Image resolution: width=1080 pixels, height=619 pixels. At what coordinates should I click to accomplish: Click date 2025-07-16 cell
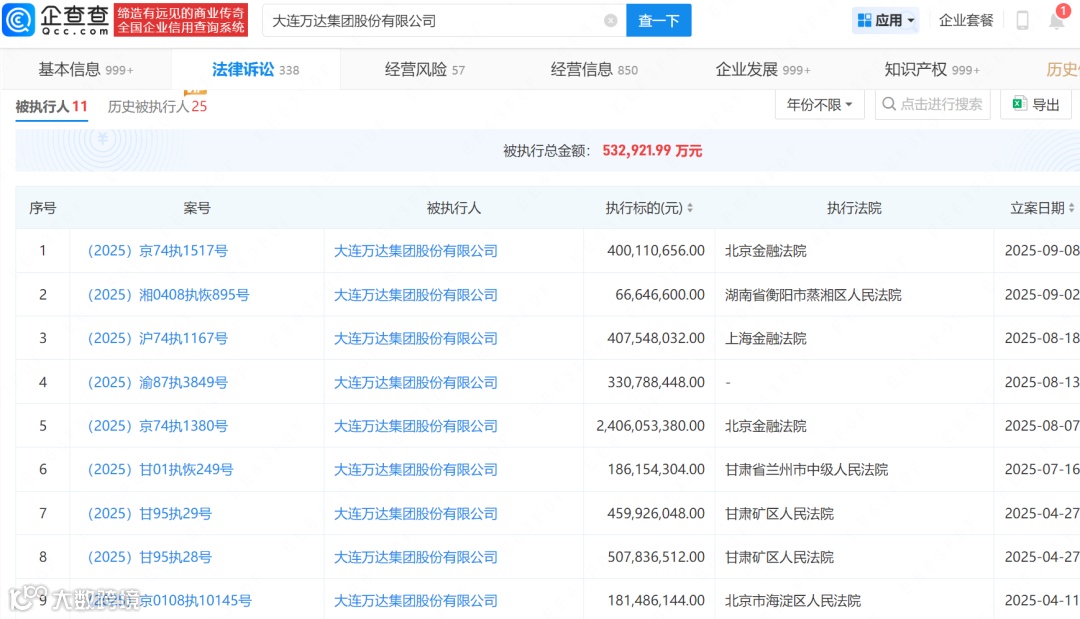(x=1041, y=470)
